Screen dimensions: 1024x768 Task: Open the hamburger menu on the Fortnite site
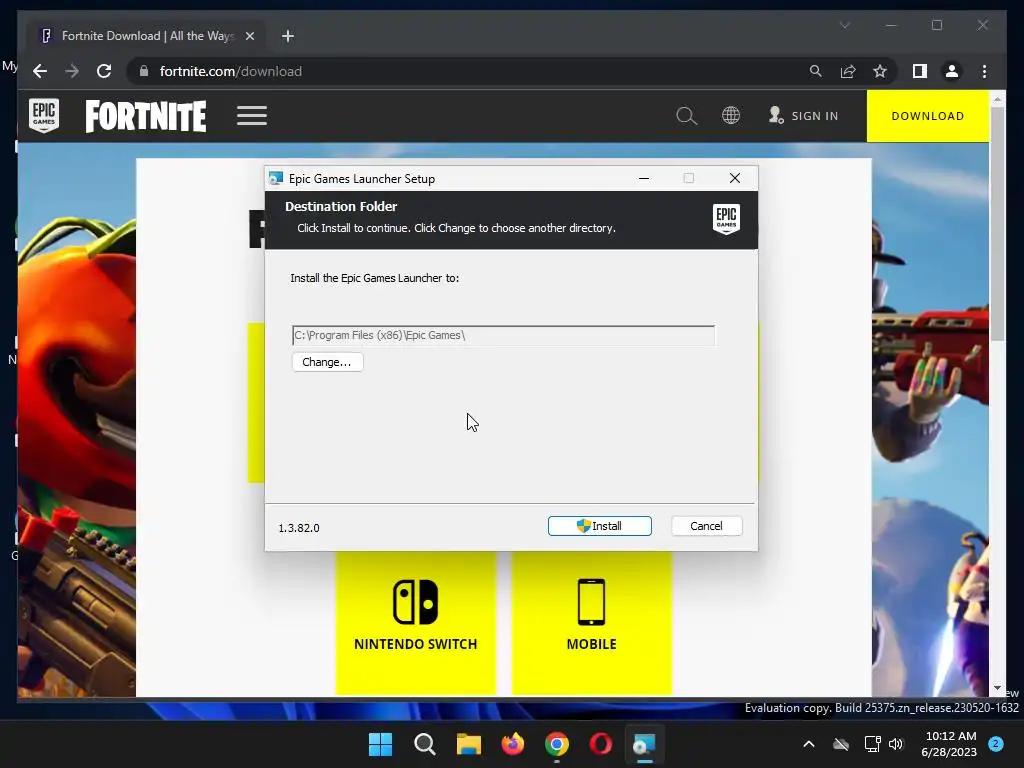point(251,116)
